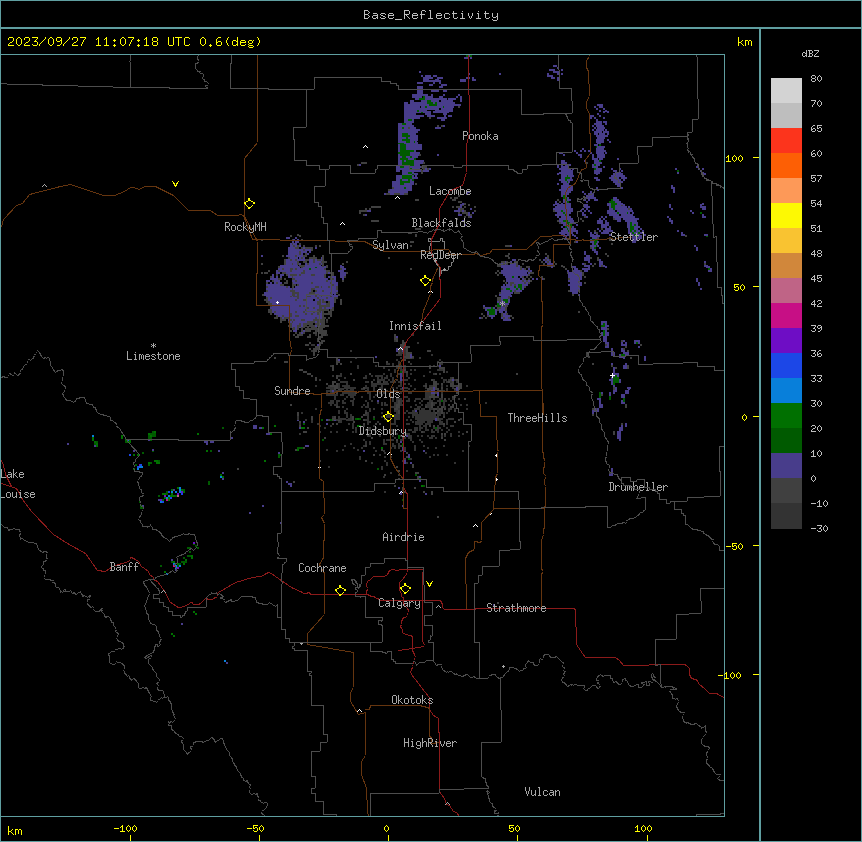Click the yellow marker south of RedDeer
The height and width of the screenshot is (842, 862).
[426, 281]
